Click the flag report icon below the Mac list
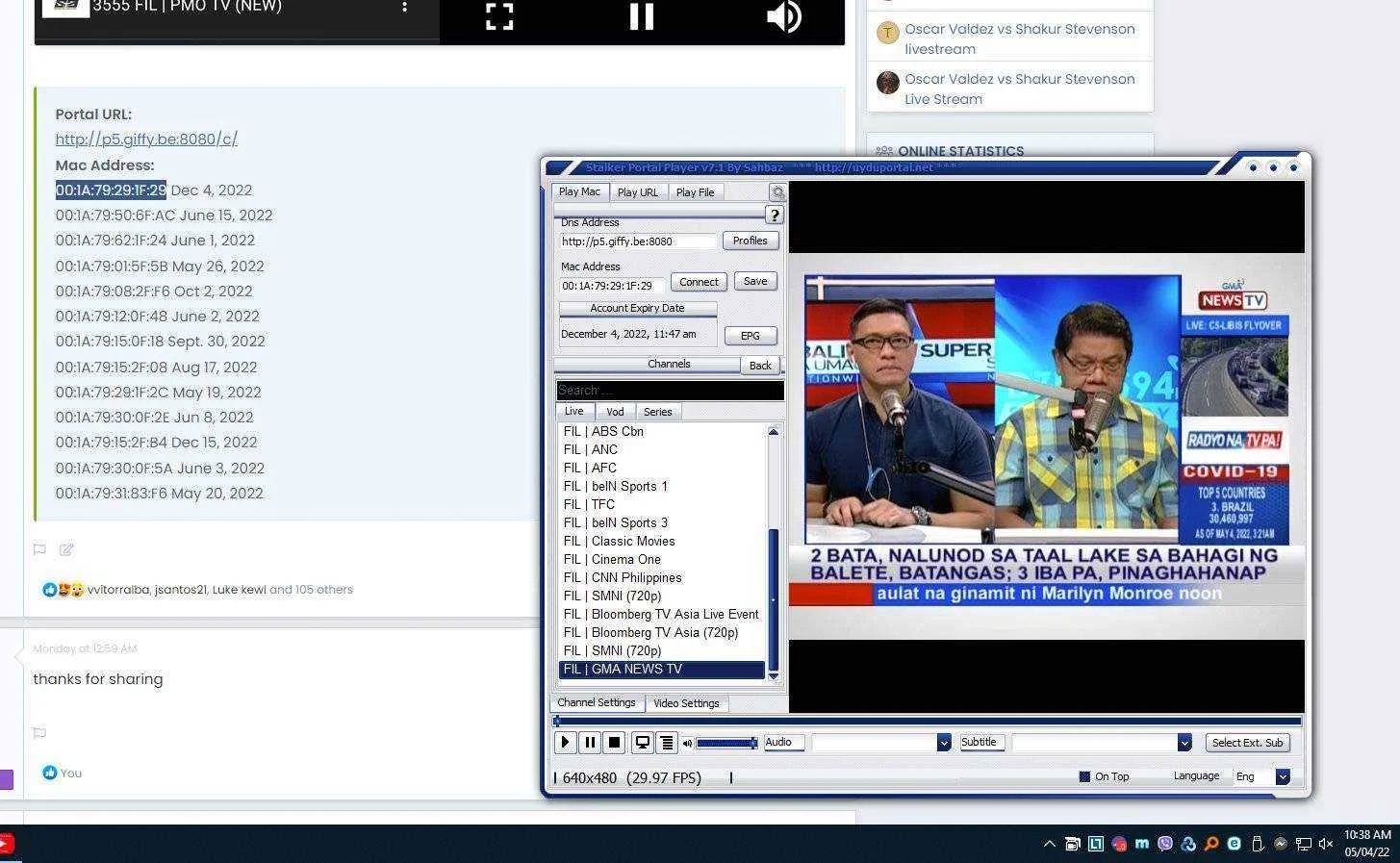This screenshot has height=863, width=1400. tap(39, 549)
